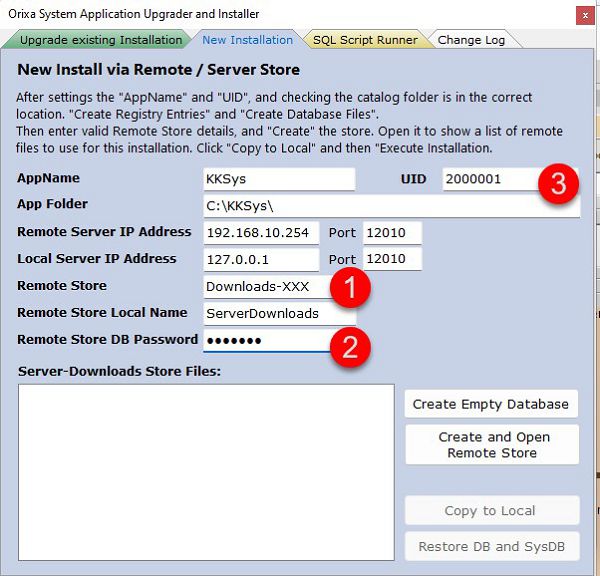Click the Remote Server Port field

(x=392, y=233)
